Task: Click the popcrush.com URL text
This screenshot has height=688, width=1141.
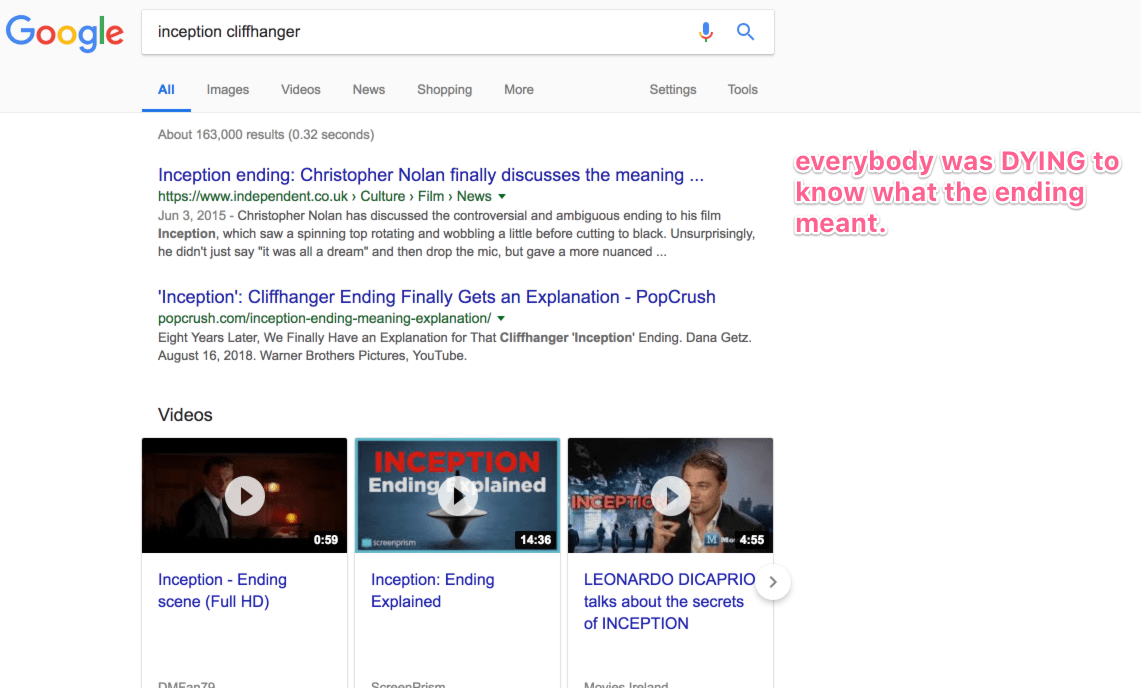Action: (x=325, y=318)
